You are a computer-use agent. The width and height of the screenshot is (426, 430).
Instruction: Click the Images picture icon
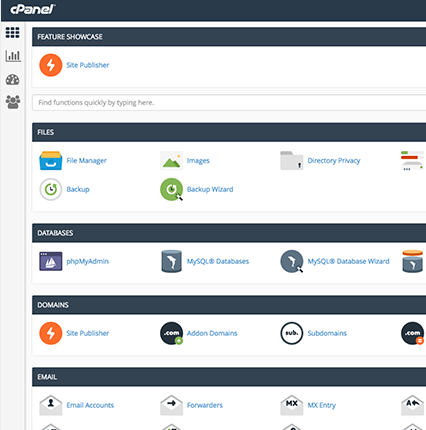coord(171,161)
